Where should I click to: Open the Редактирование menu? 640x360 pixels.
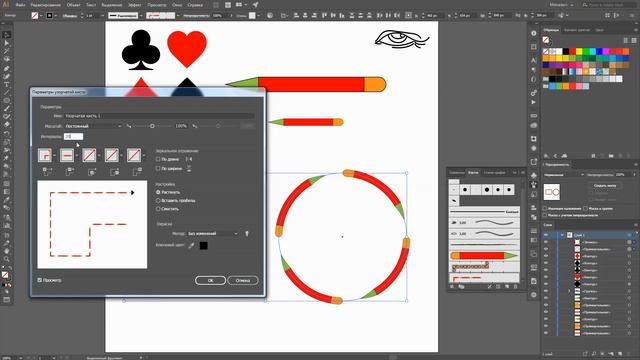click(46, 5)
